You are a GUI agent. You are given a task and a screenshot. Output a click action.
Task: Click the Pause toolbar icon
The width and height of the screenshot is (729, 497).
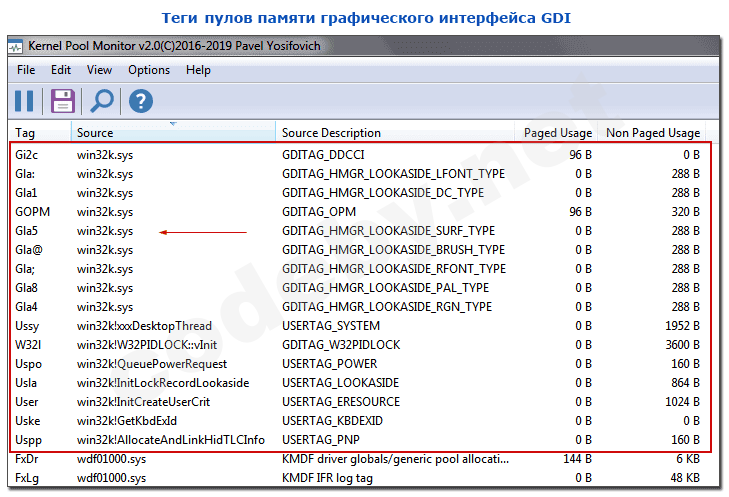click(25, 100)
